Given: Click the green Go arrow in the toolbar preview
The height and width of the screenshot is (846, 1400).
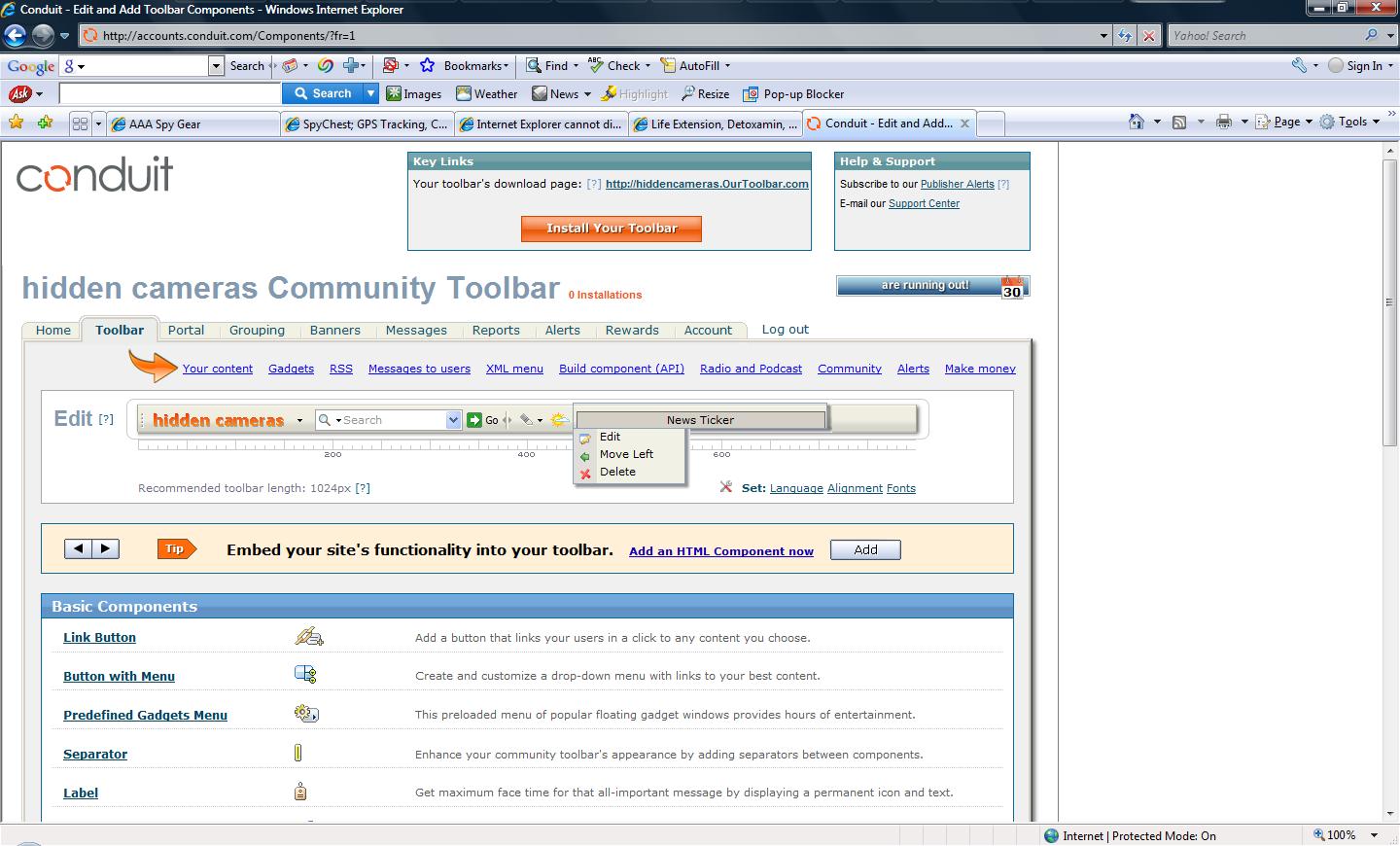Looking at the screenshot, I should [474, 420].
